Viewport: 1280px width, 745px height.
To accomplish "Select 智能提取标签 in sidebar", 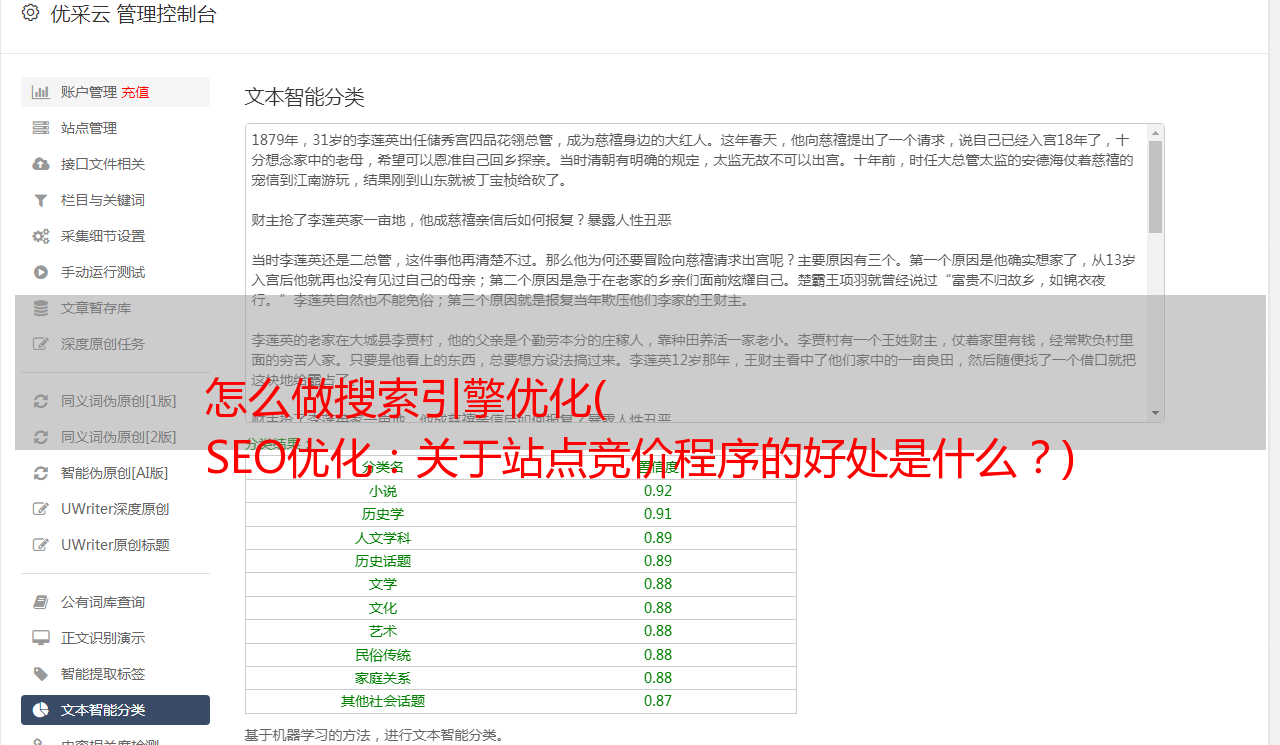I will point(116,674).
